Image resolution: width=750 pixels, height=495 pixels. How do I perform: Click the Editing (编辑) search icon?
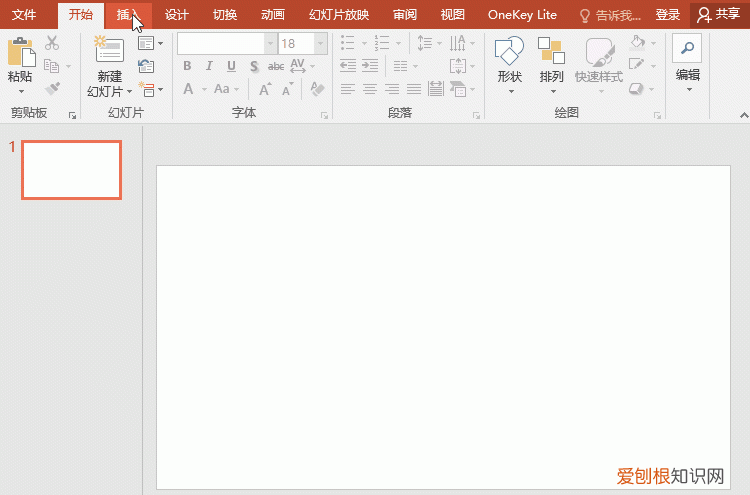pyautogui.click(x=687, y=48)
